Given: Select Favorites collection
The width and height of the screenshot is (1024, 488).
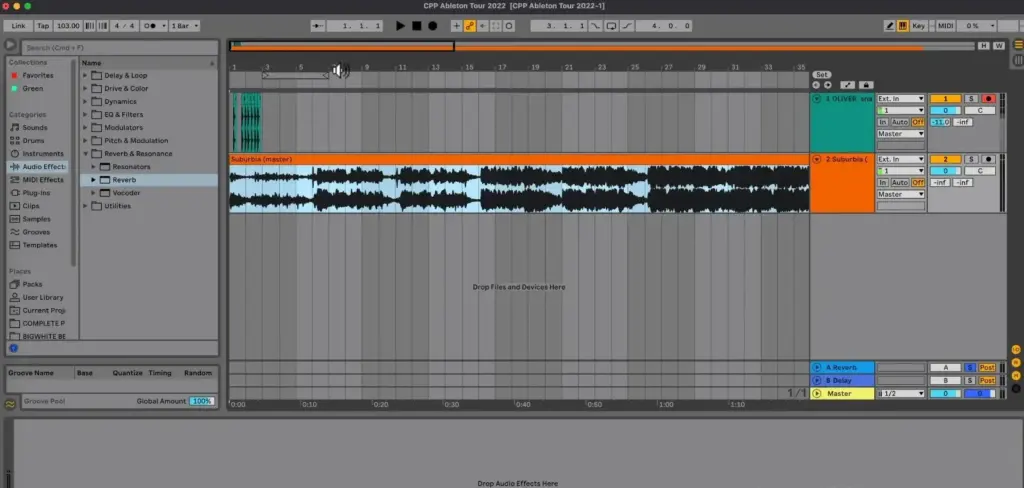Looking at the screenshot, I should pos(38,75).
